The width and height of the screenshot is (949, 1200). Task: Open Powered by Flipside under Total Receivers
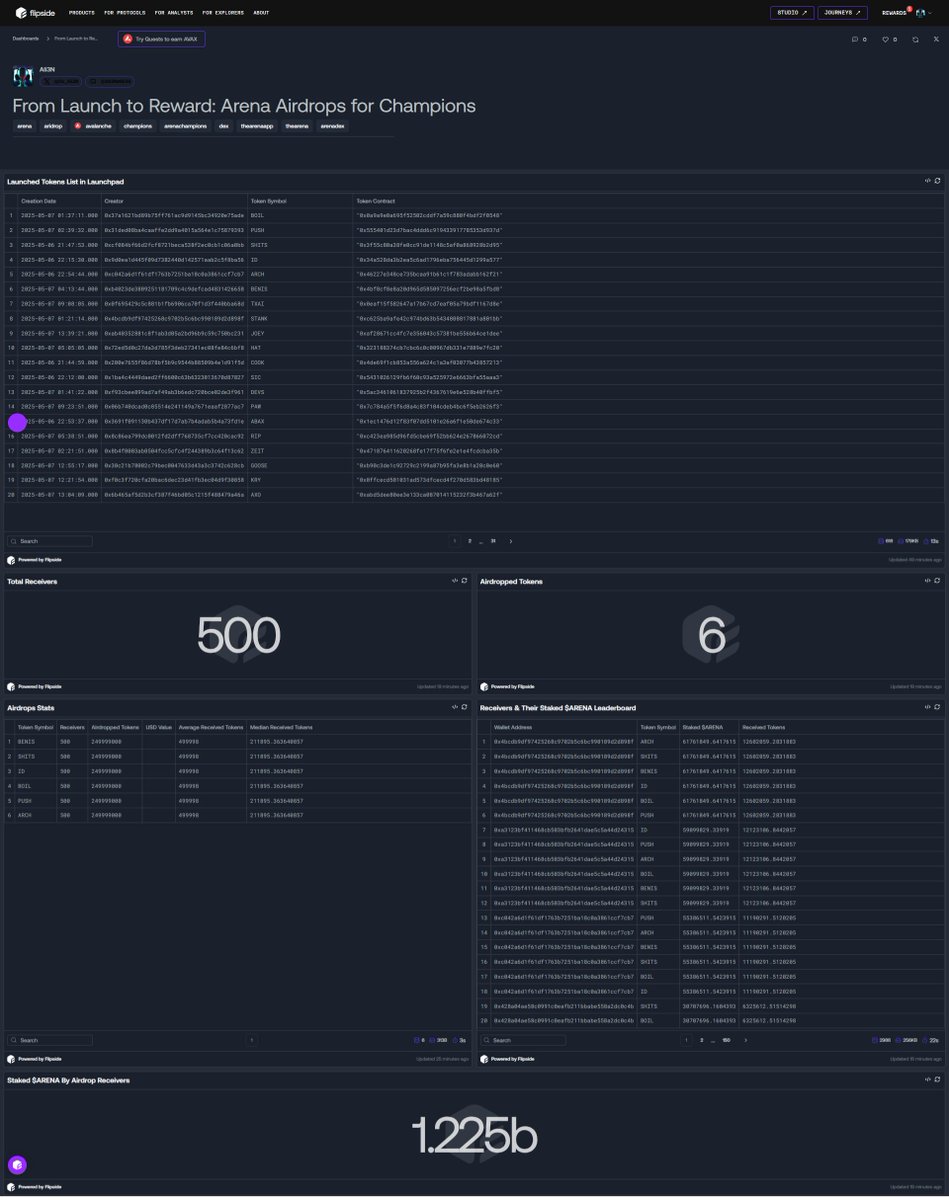[35, 687]
